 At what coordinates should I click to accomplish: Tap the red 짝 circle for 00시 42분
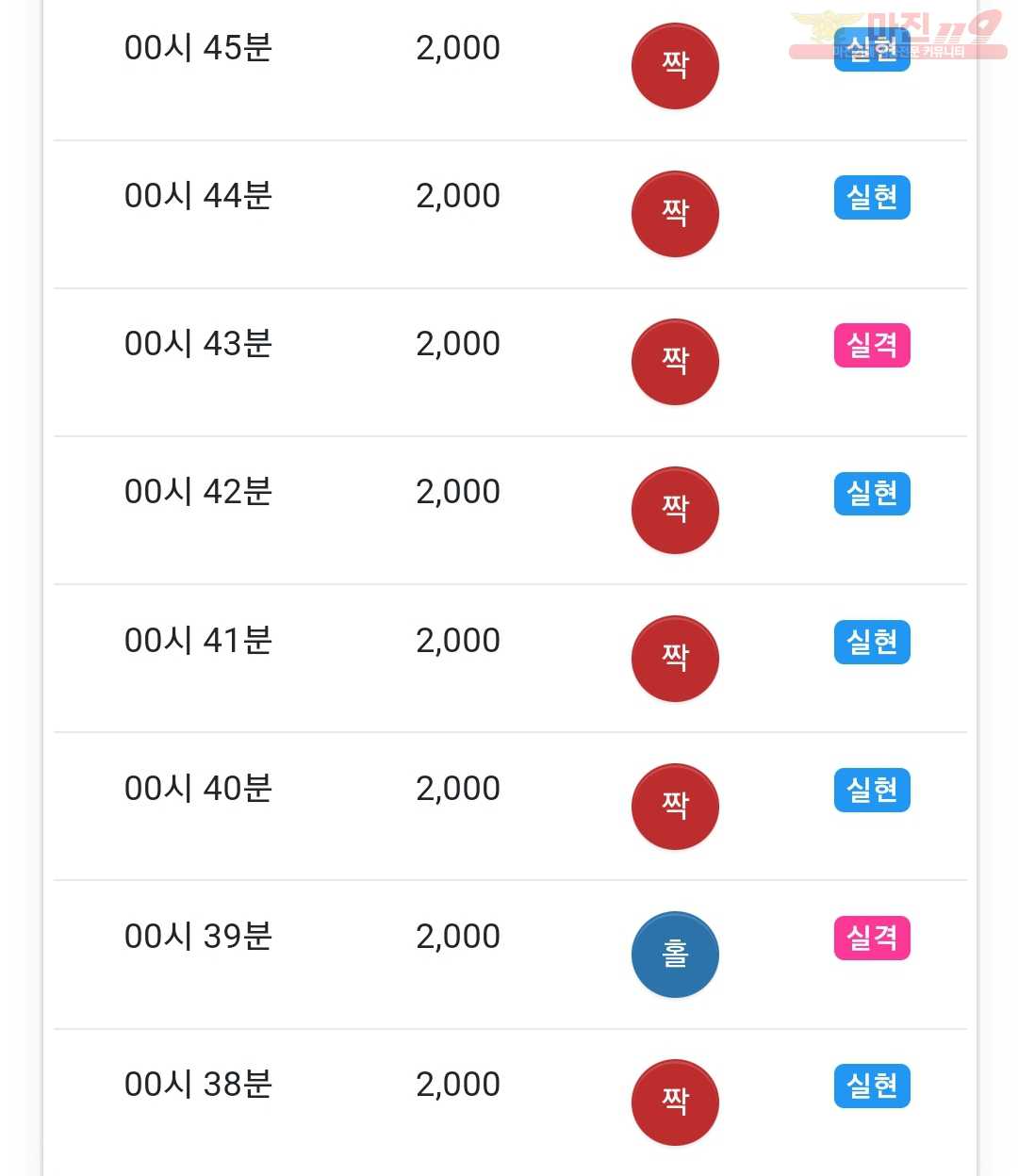click(x=675, y=510)
